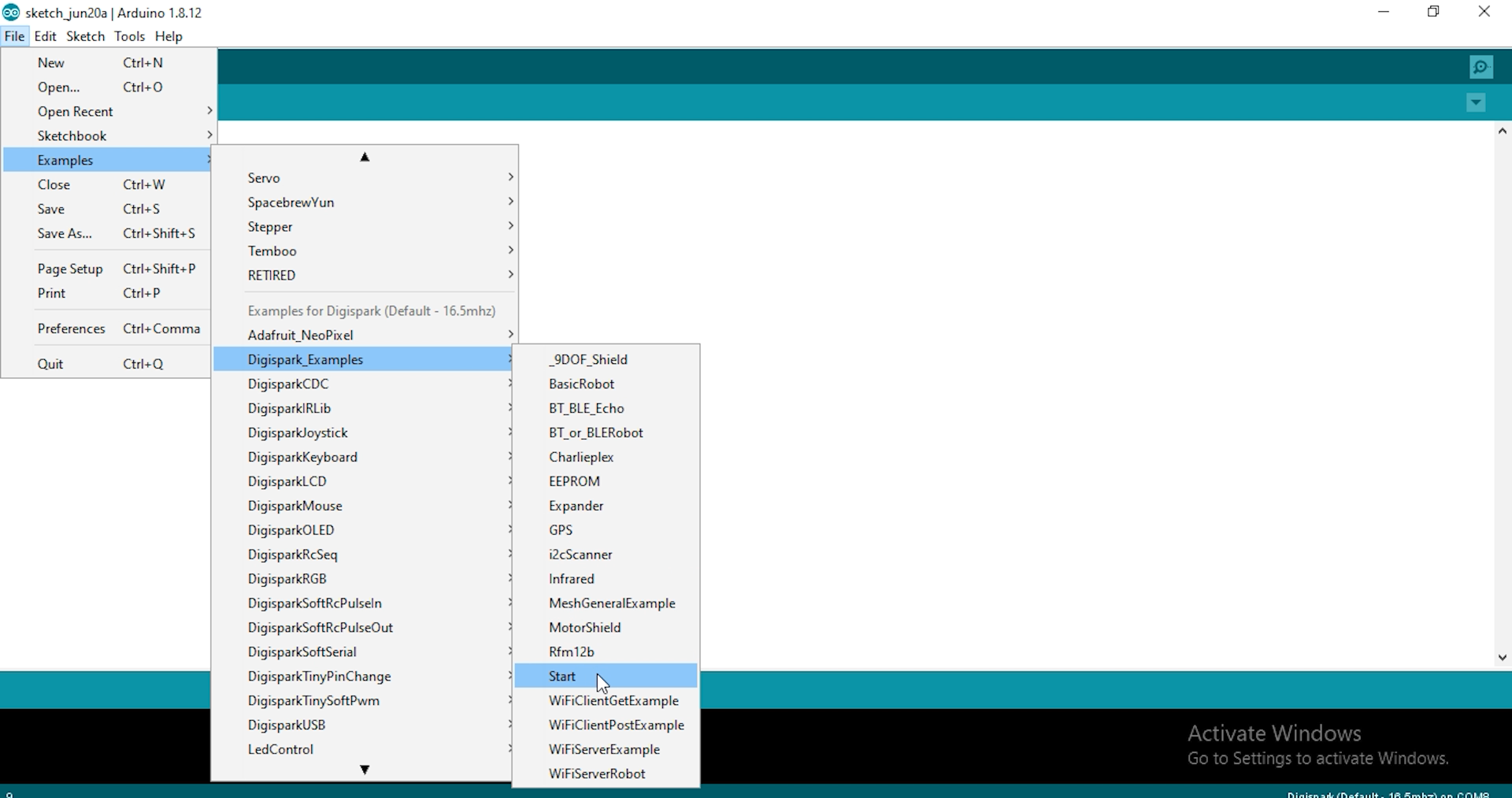The image size is (1512, 798).
Task: Open the Tools menu
Action: 129,36
